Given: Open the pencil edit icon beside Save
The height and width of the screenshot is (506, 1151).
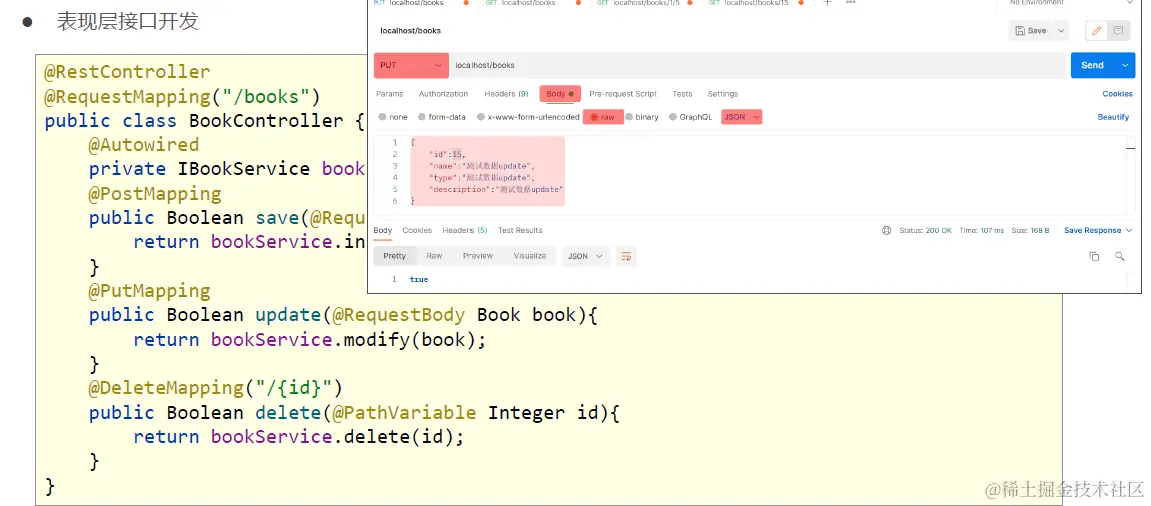Looking at the screenshot, I should pyautogui.click(x=1097, y=31).
